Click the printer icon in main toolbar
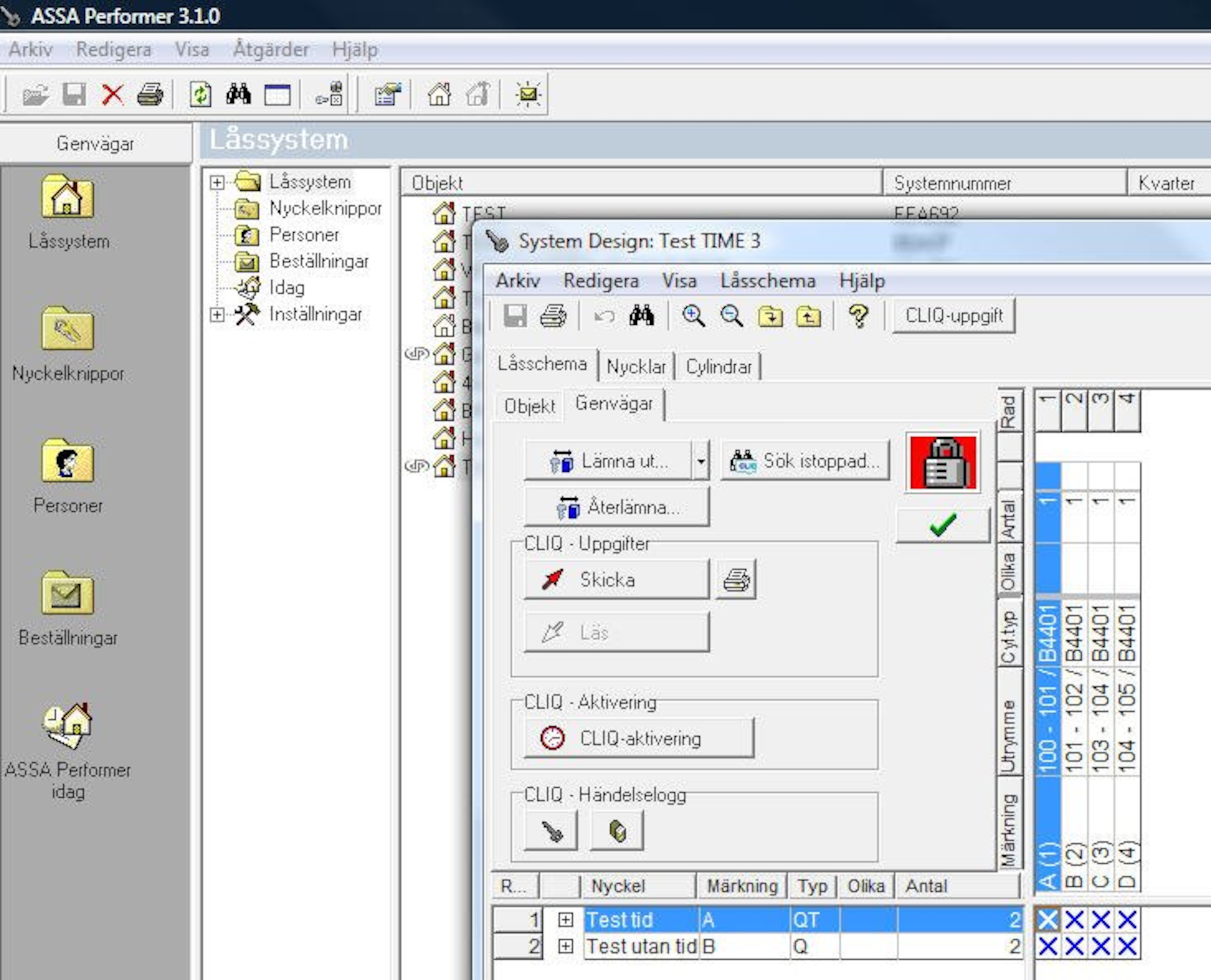The image size is (1211, 980). pyautogui.click(x=150, y=94)
